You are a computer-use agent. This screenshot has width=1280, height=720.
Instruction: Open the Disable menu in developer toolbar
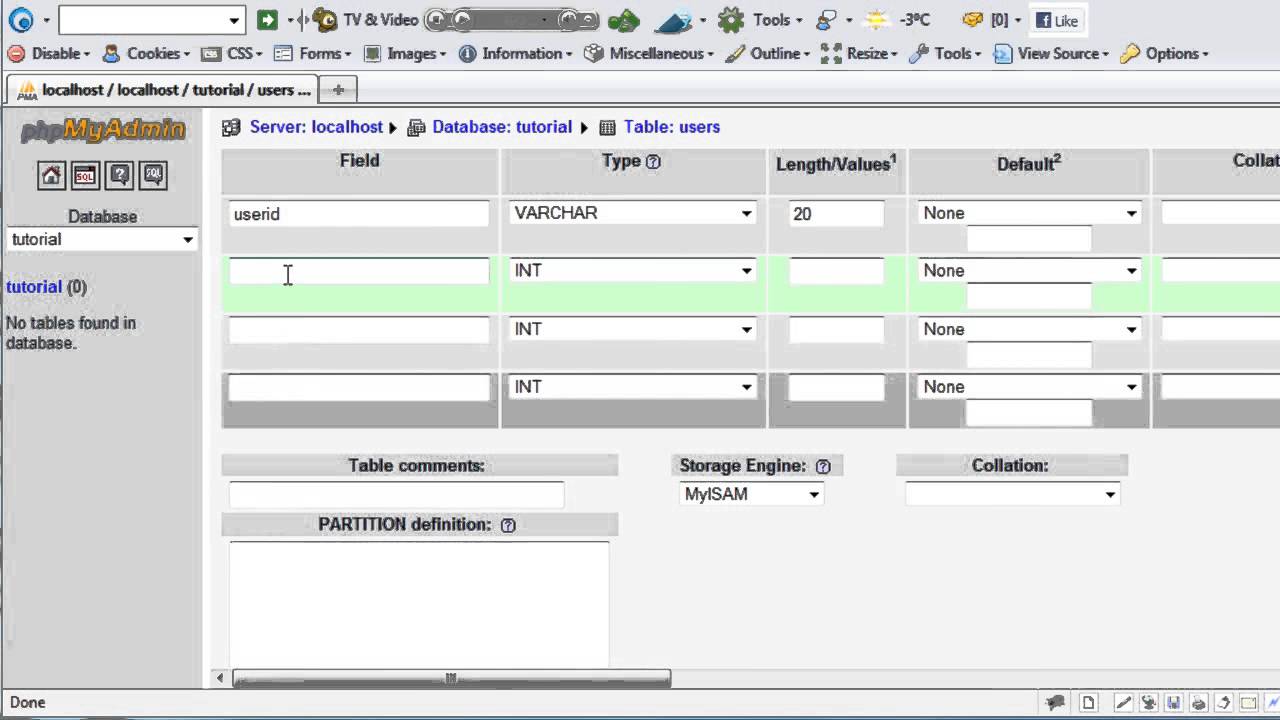[48, 54]
